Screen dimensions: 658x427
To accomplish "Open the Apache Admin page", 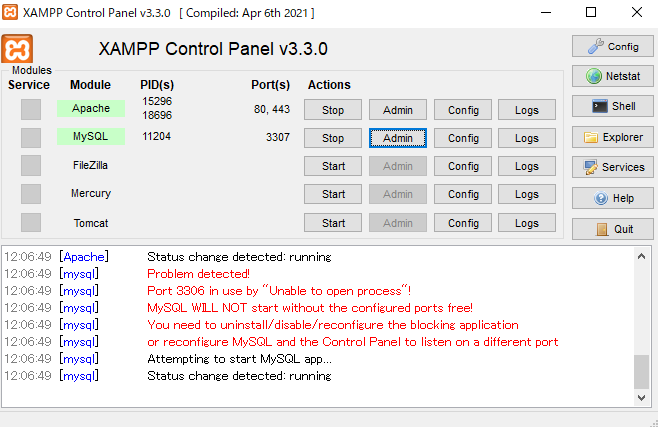I will click(x=398, y=110).
